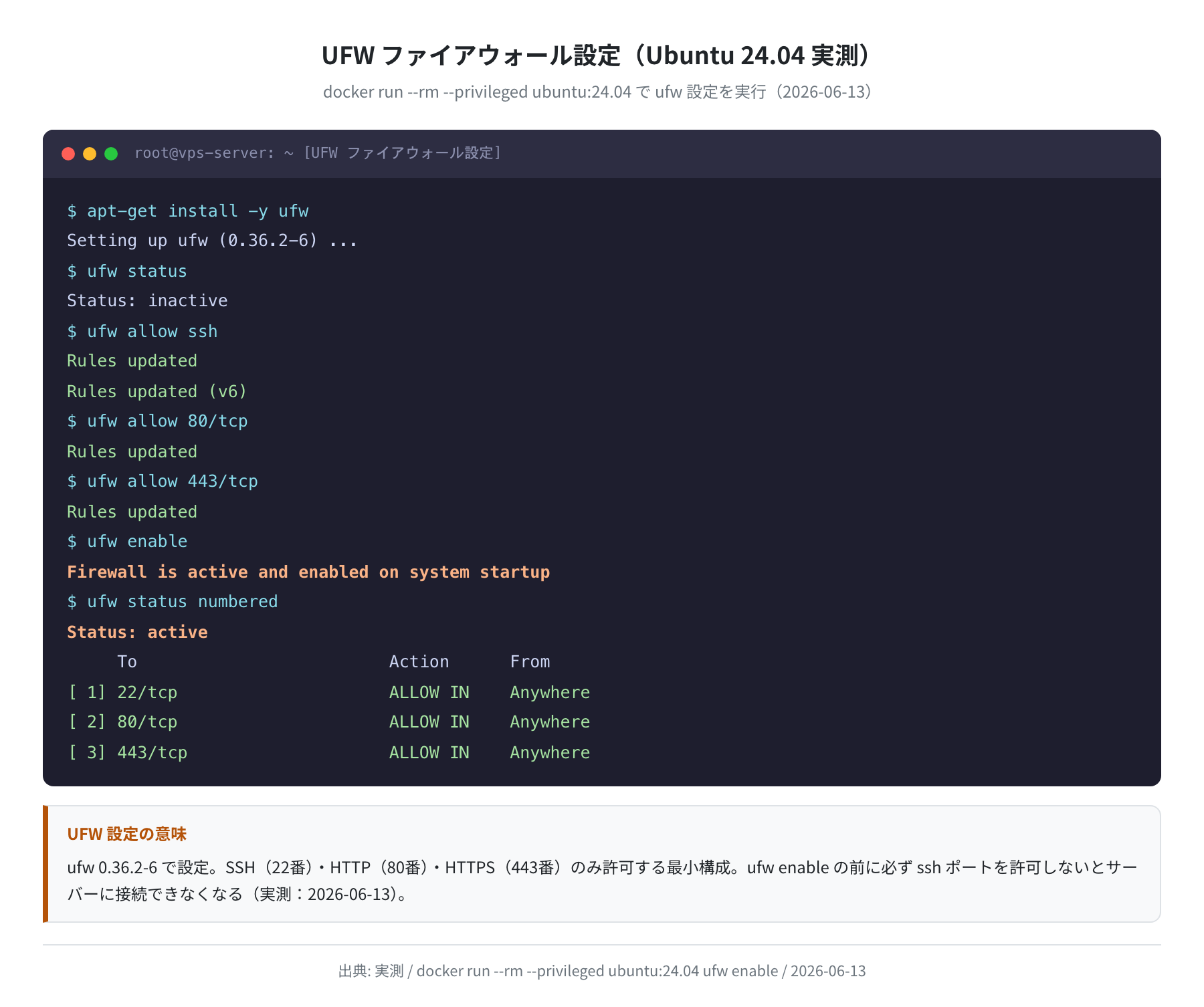This screenshot has height=1007, width=1204.
Task: Select the terminal title root@vps-server text
Action: 318,153
